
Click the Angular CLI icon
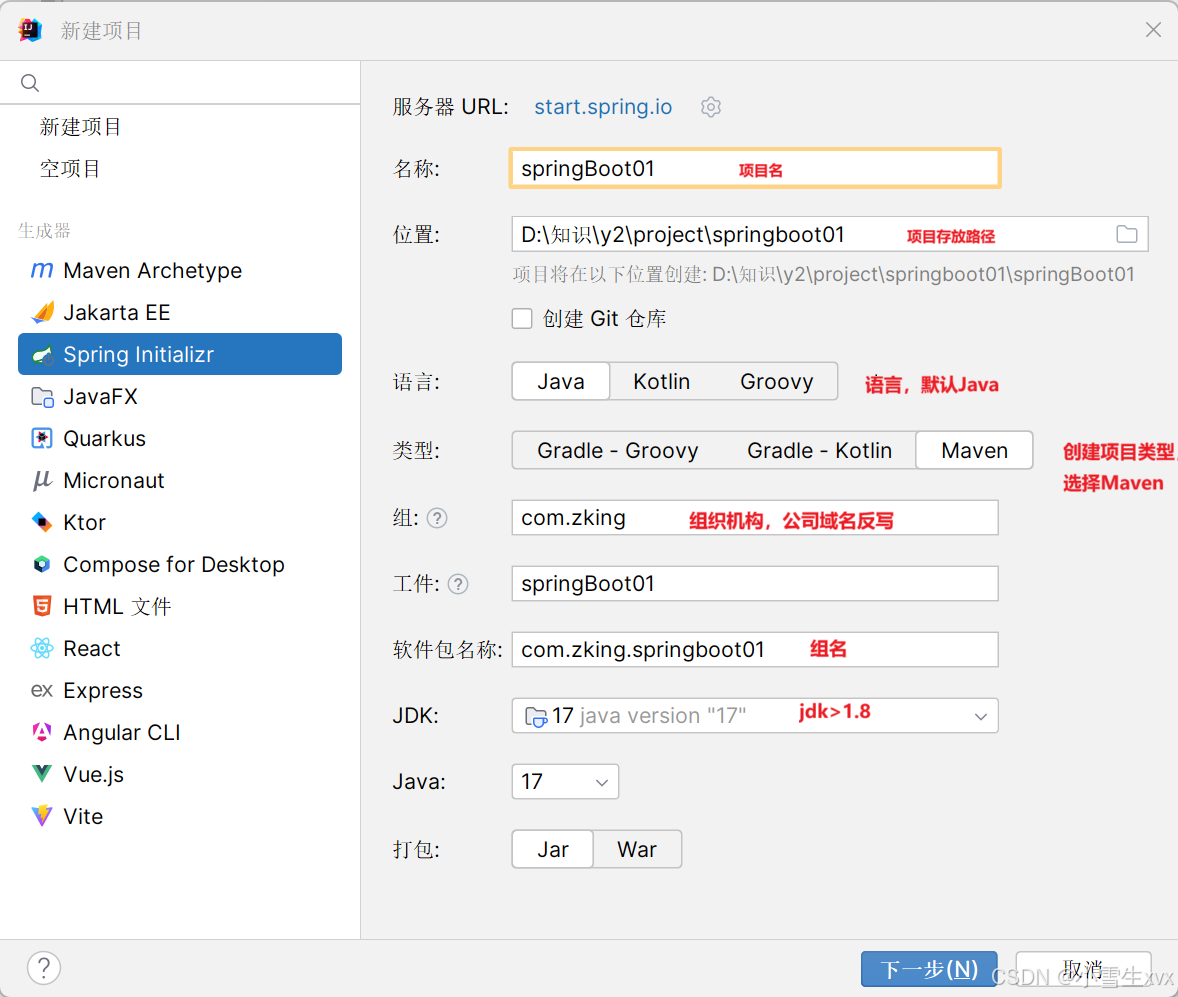42,732
